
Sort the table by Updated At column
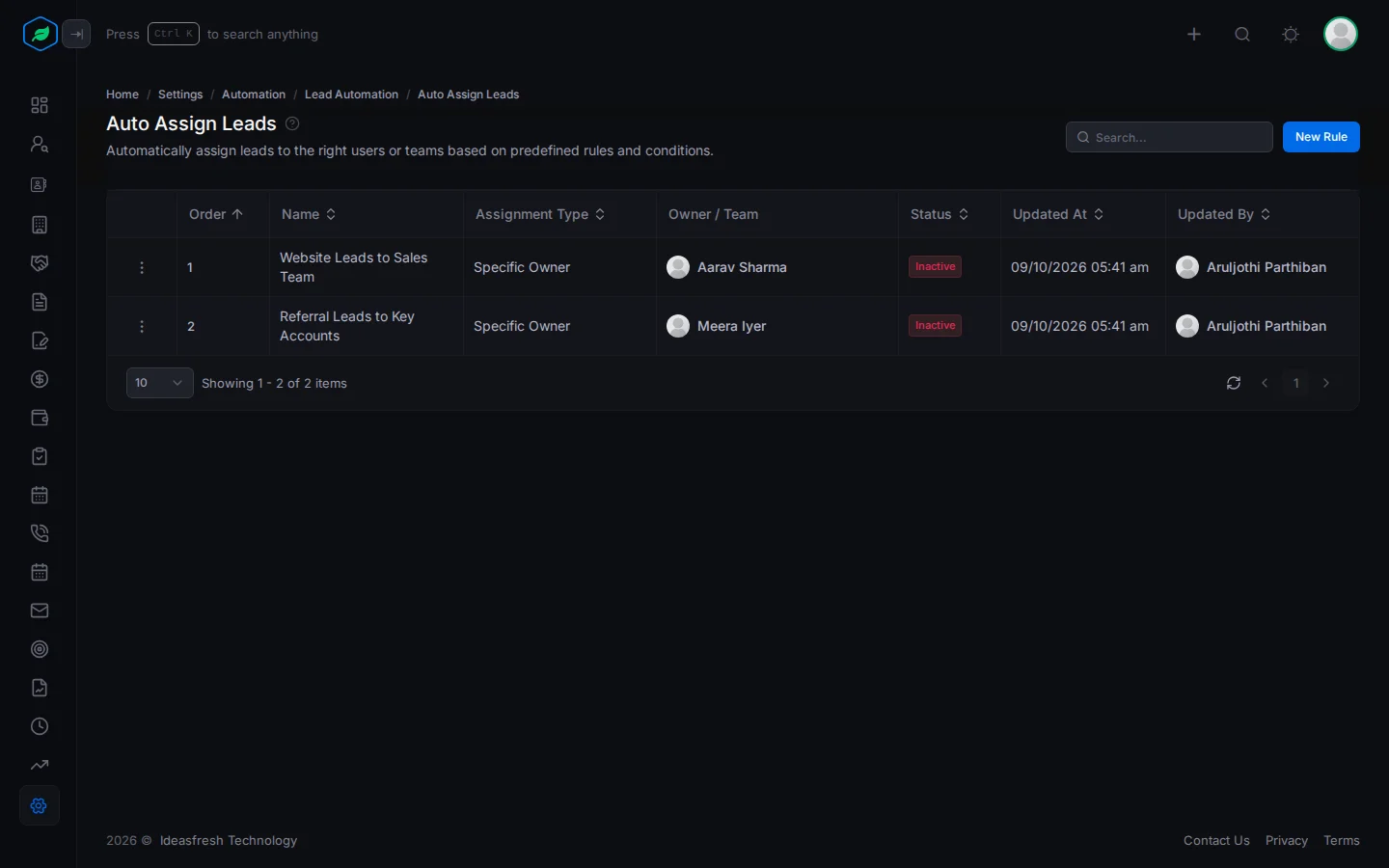tap(1058, 214)
